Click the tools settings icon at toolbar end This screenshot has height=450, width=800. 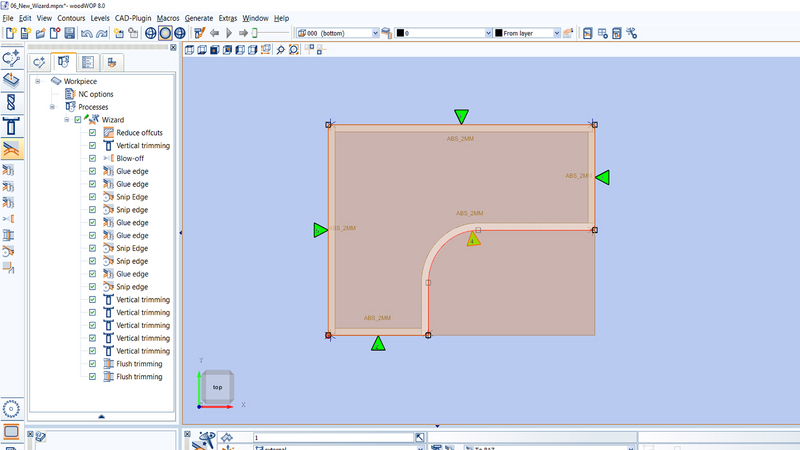click(x=631, y=33)
